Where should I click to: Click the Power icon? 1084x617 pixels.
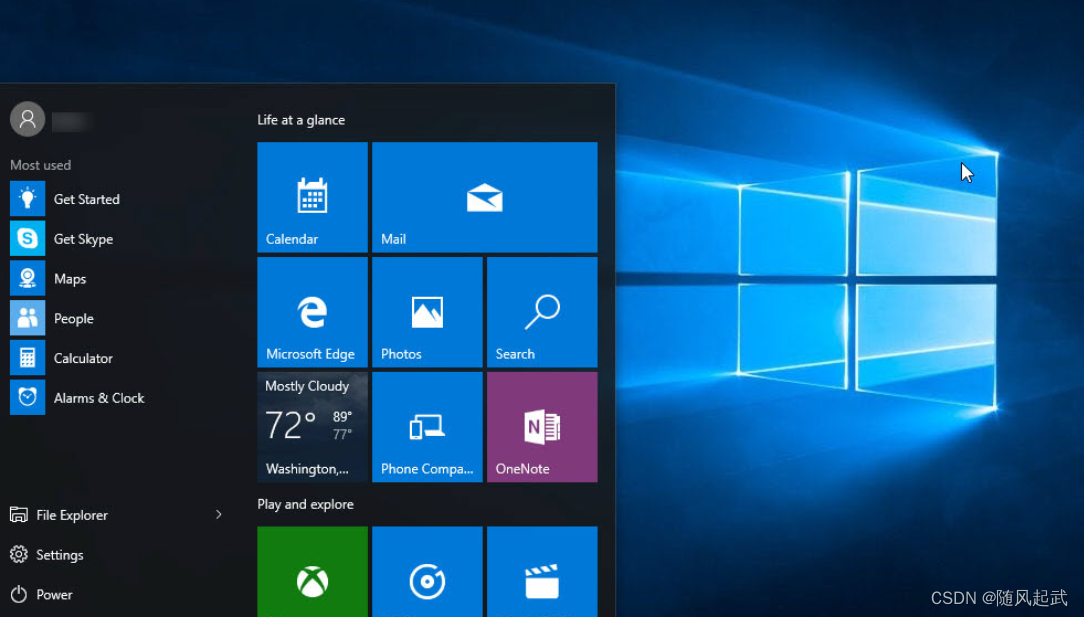tap(19, 594)
